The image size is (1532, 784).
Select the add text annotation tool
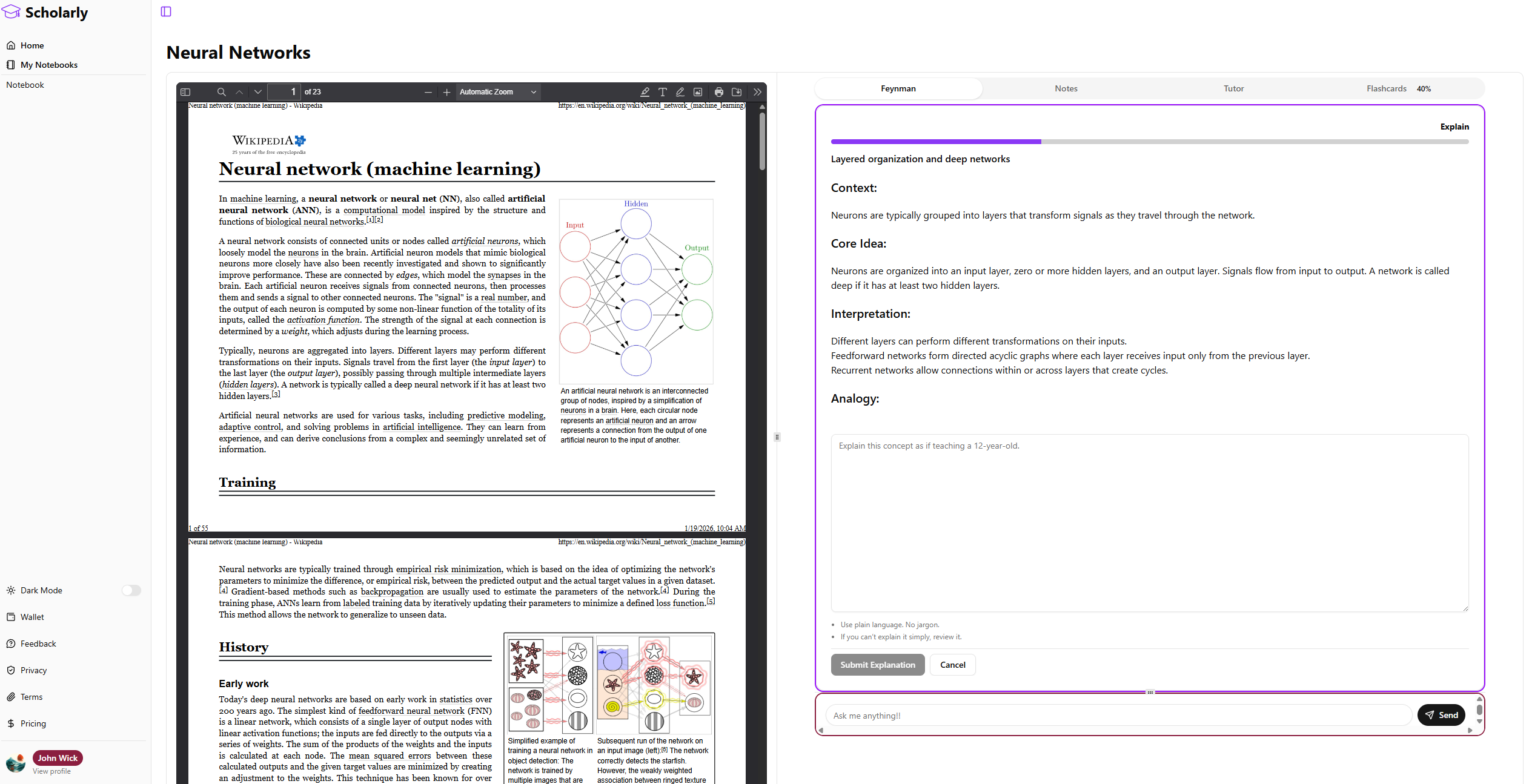point(662,92)
